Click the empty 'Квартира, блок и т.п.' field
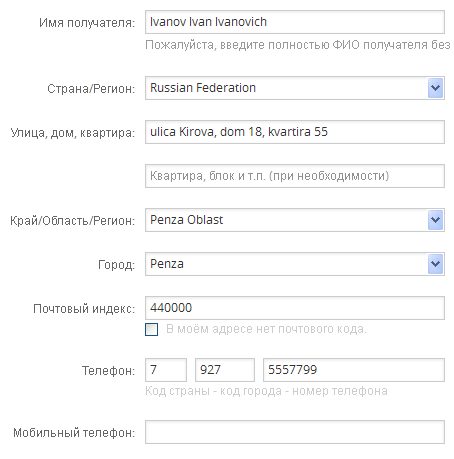This screenshot has height=459, width=454. 295,176
